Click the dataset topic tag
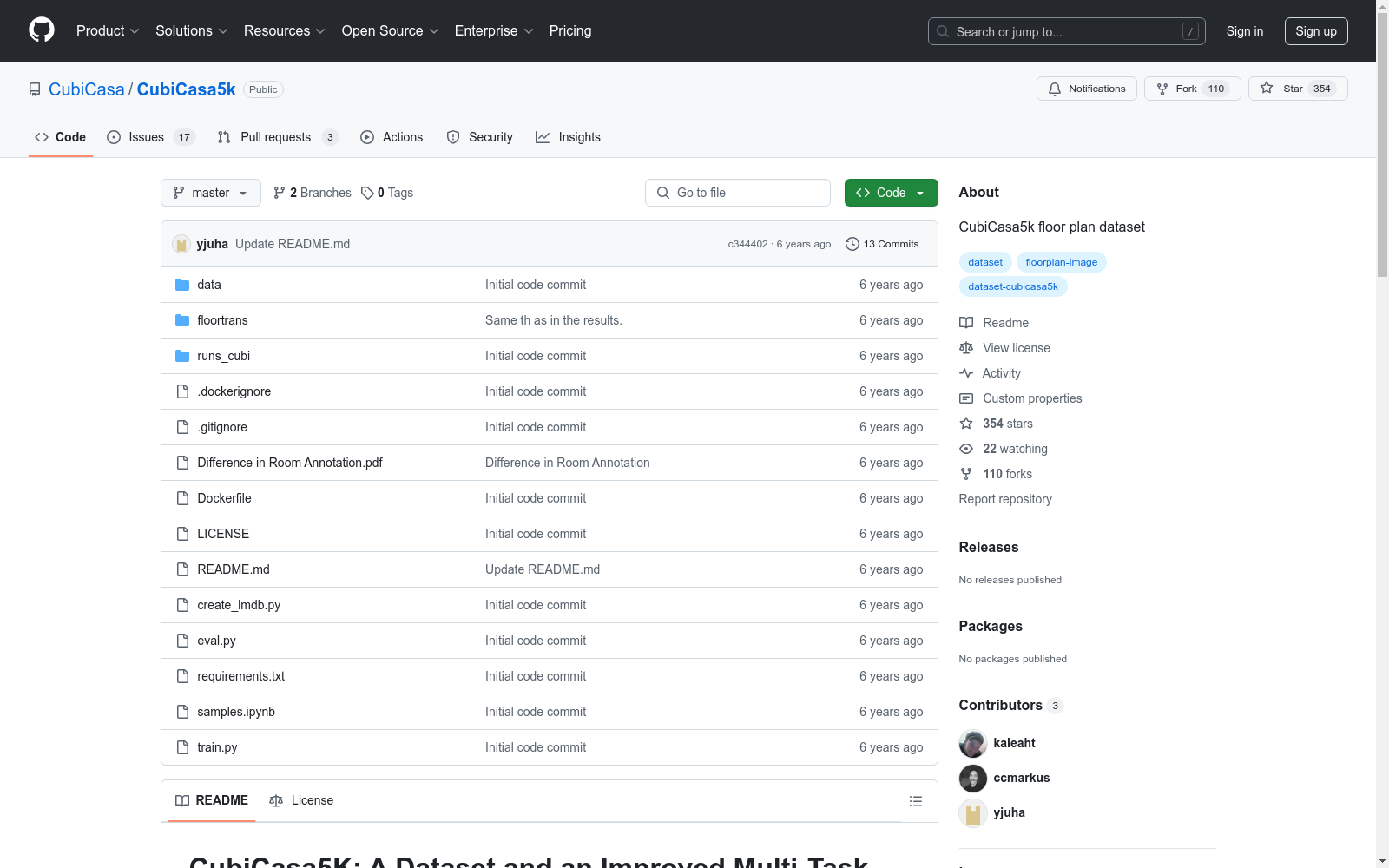Screen dimensions: 1389x868 985,262
